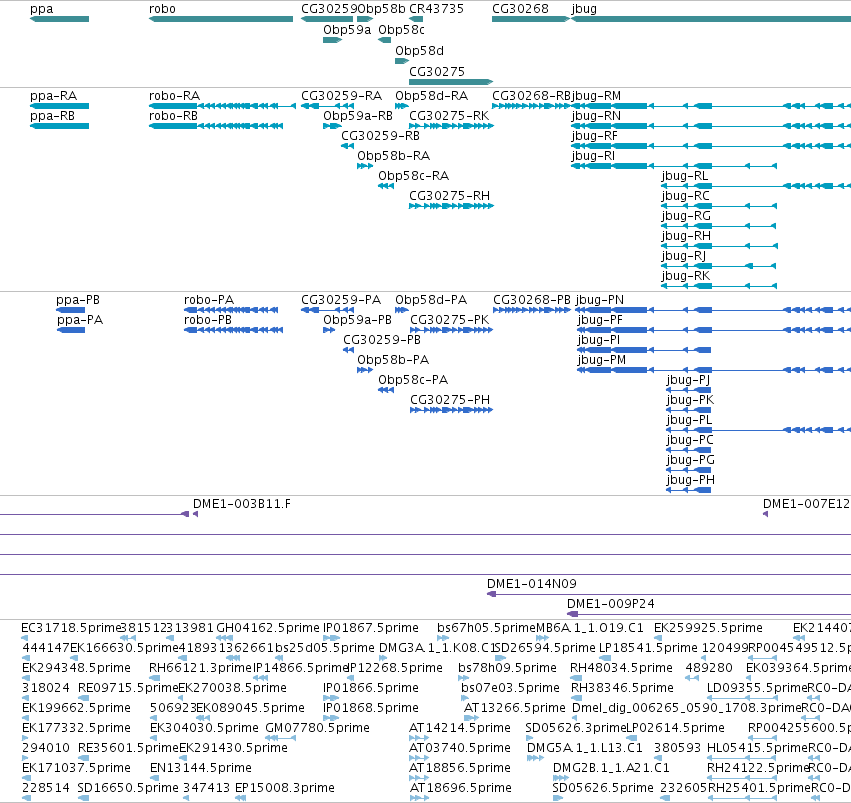Click the 'Obp58d-RA' transcript label
This screenshot has height=803, width=851.
tap(431, 96)
